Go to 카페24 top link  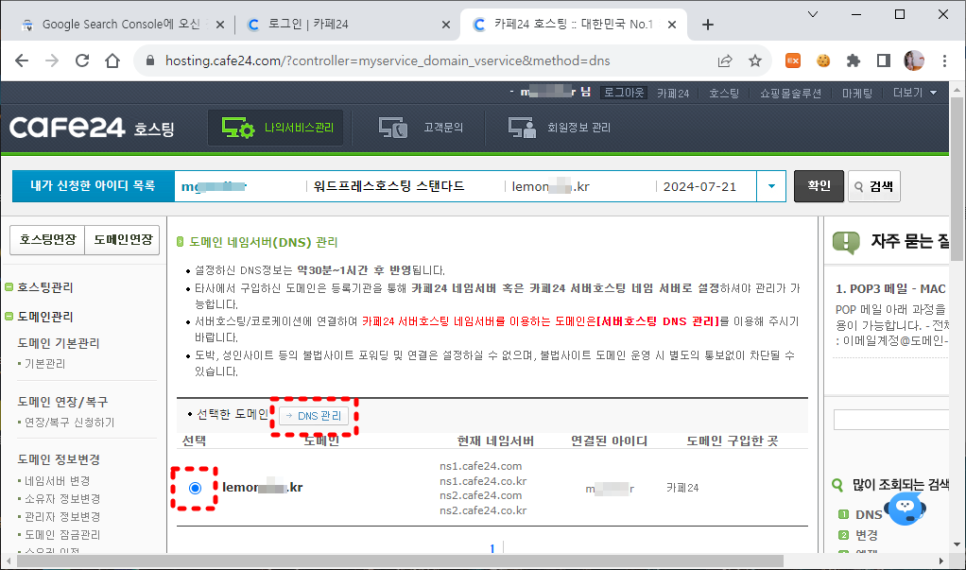(x=673, y=93)
